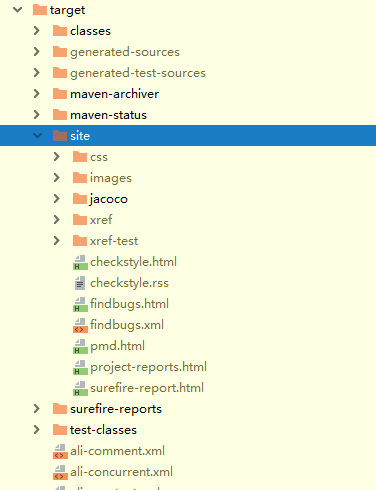Click the xref-test folder icon
Viewport: 376px width, 490px height.
pos(80,241)
